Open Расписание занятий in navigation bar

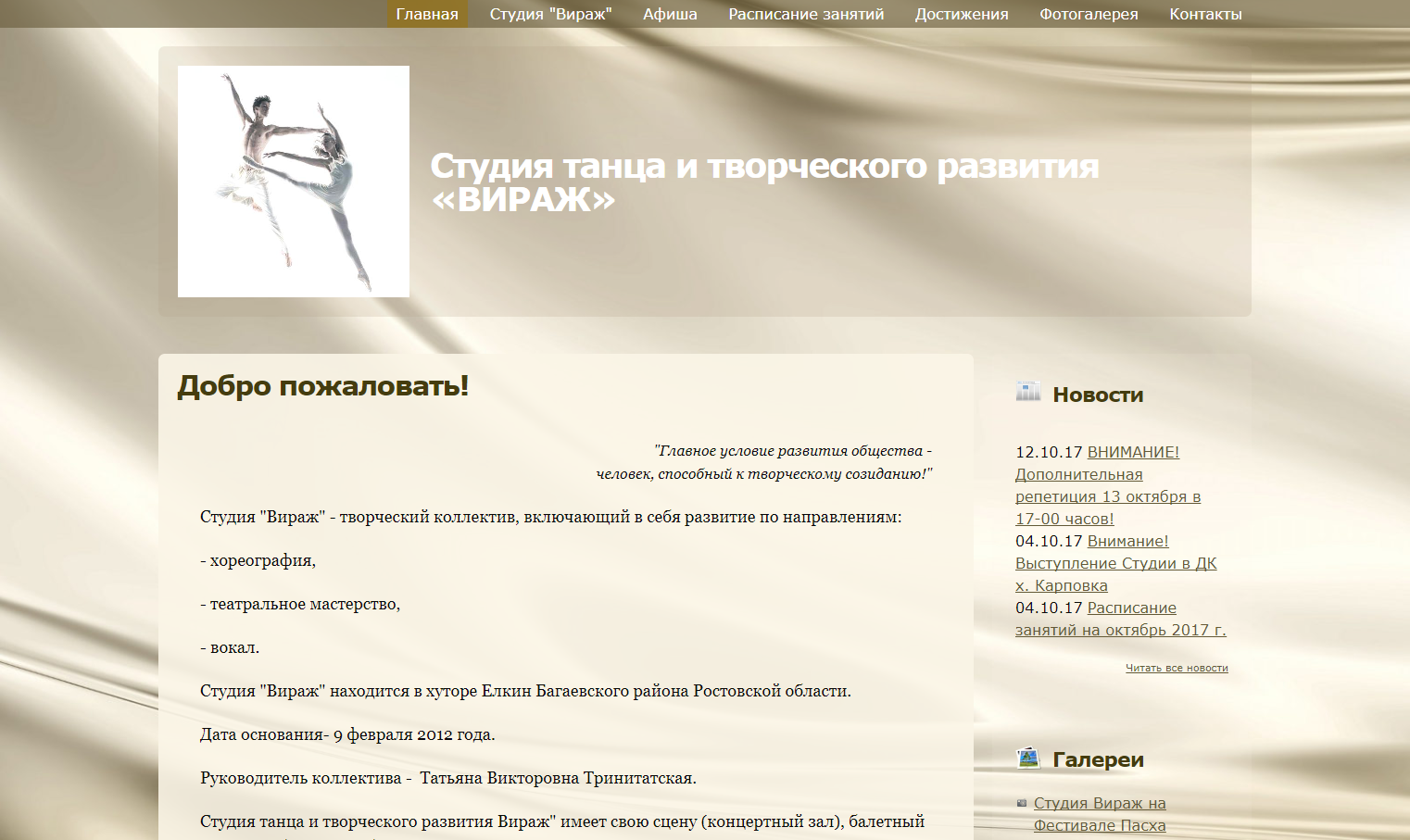coord(806,14)
